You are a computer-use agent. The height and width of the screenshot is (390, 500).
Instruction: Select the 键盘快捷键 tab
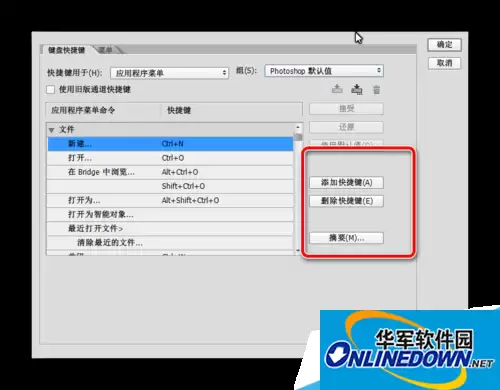pos(67,50)
